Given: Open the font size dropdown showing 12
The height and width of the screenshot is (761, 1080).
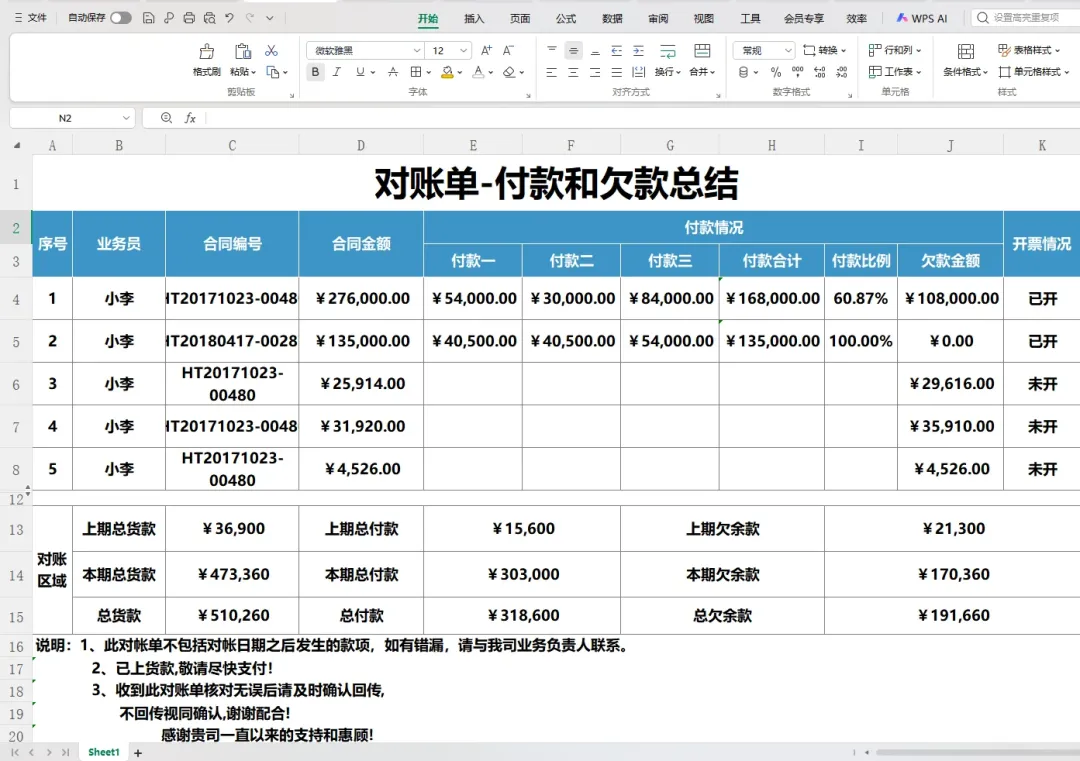Looking at the screenshot, I should click(x=464, y=50).
